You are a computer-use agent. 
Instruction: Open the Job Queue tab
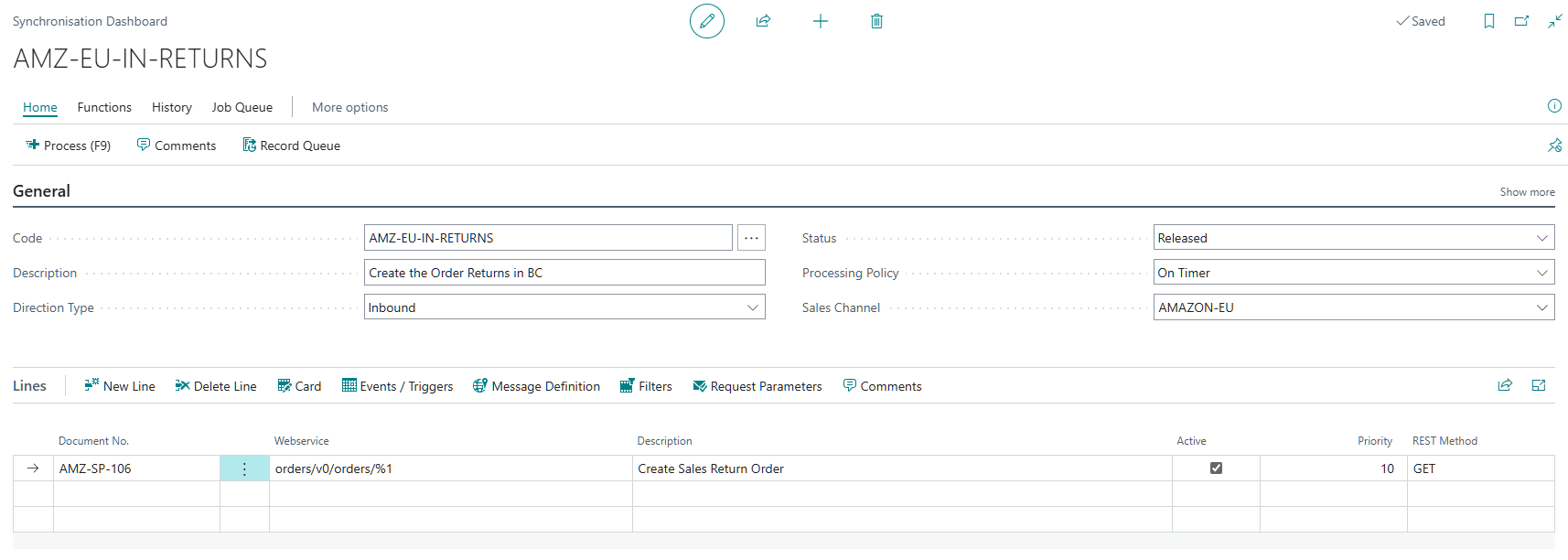click(x=242, y=107)
